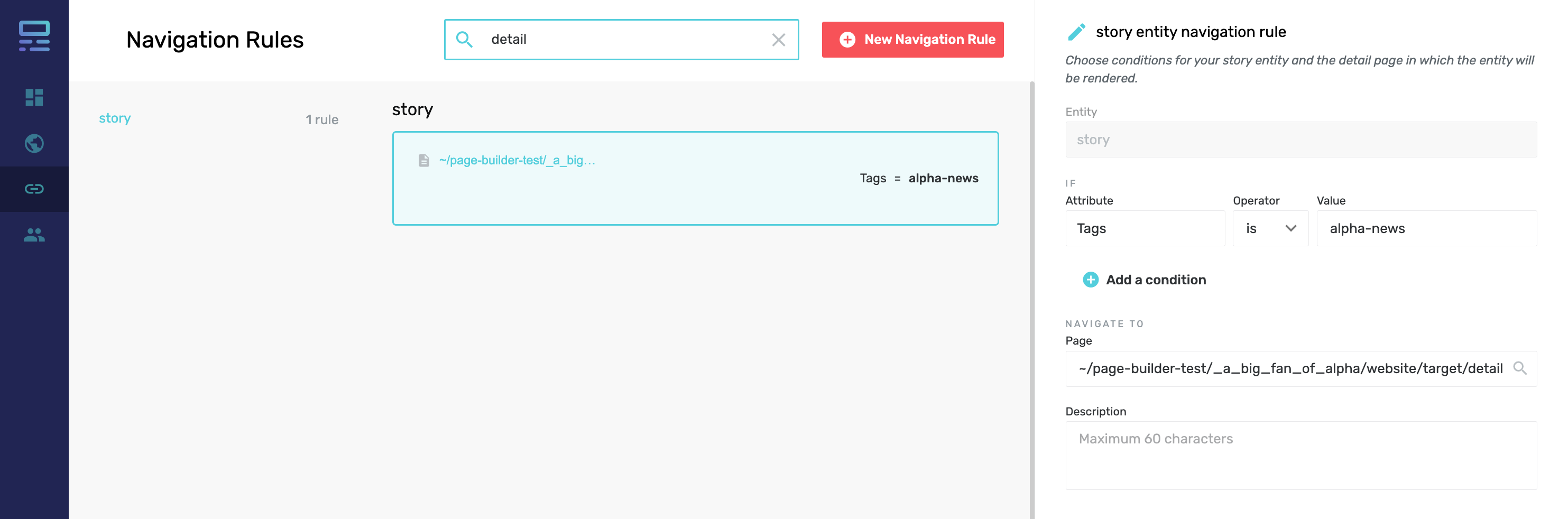Open the Operator dropdown showing 'is'

pos(1270,228)
